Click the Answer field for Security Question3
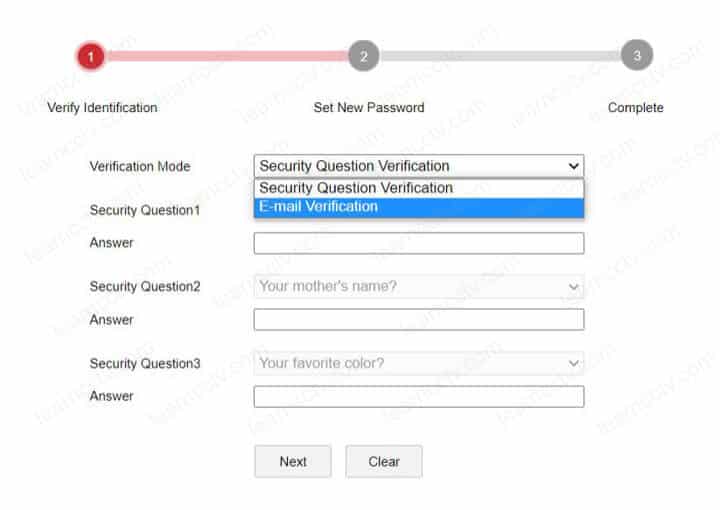720x510 pixels. [x=418, y=397]
